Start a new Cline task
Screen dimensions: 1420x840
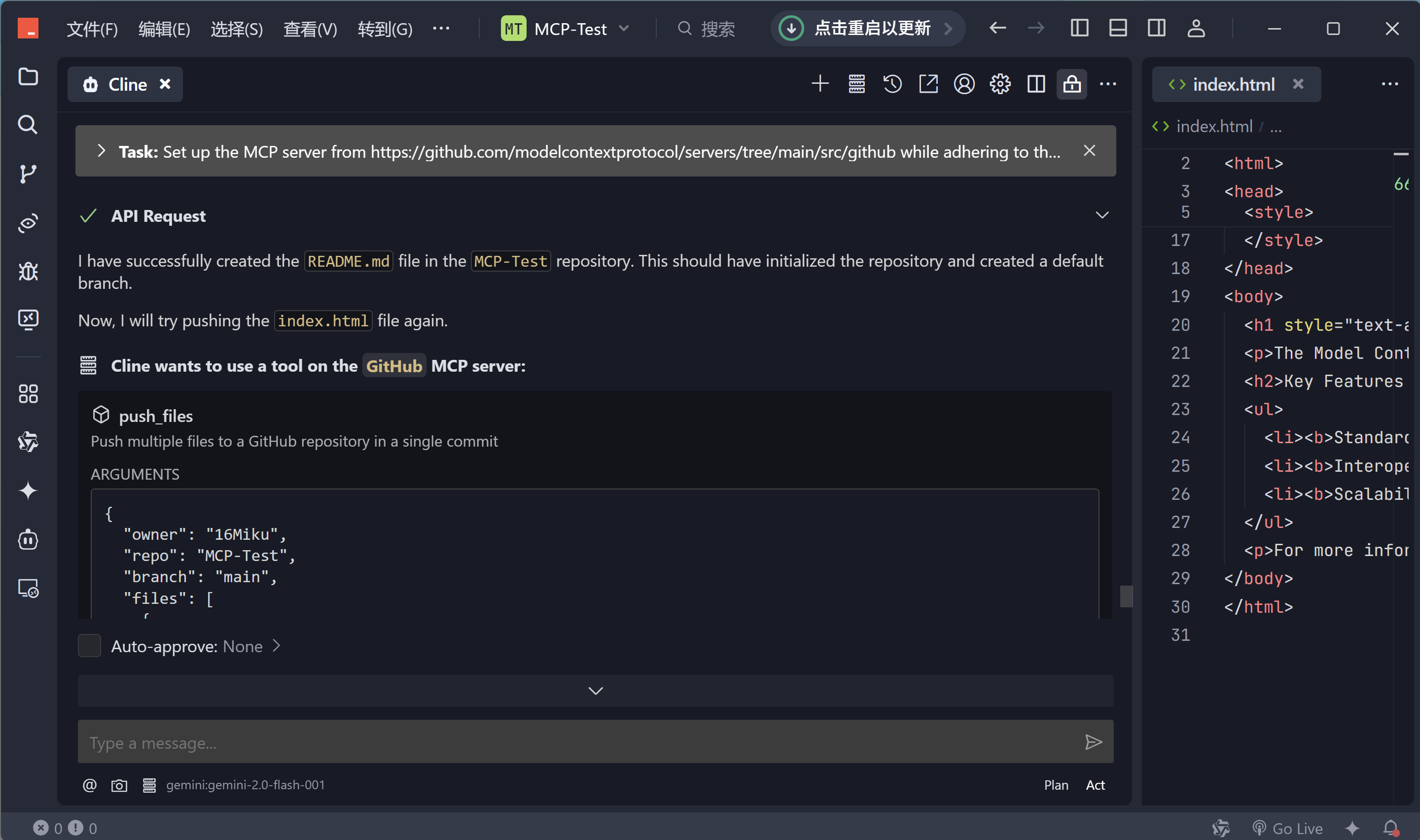pyautogui.click(x=819, y=84)
